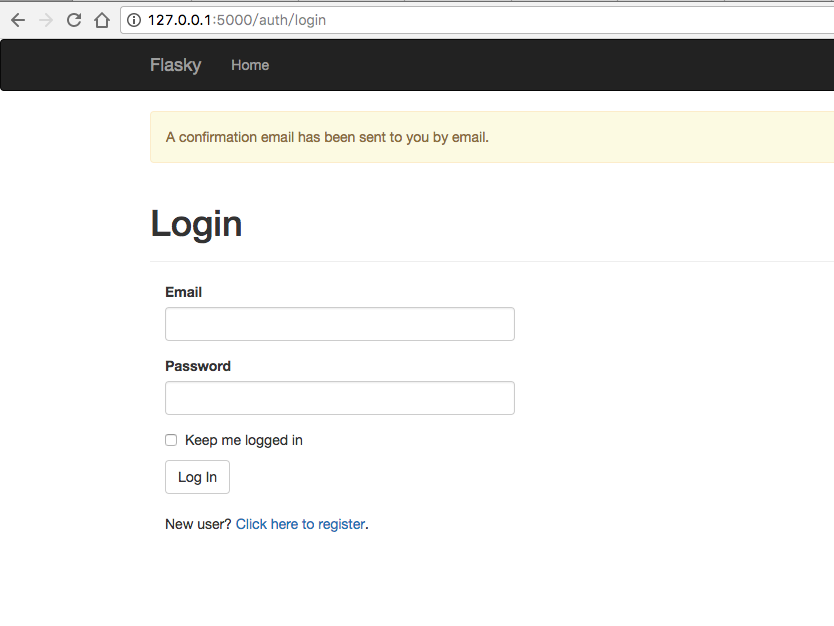Open the Flasky brand link
Image resolution: width=834 pixels, height=626 pixels.
click(x=175, y=65)
